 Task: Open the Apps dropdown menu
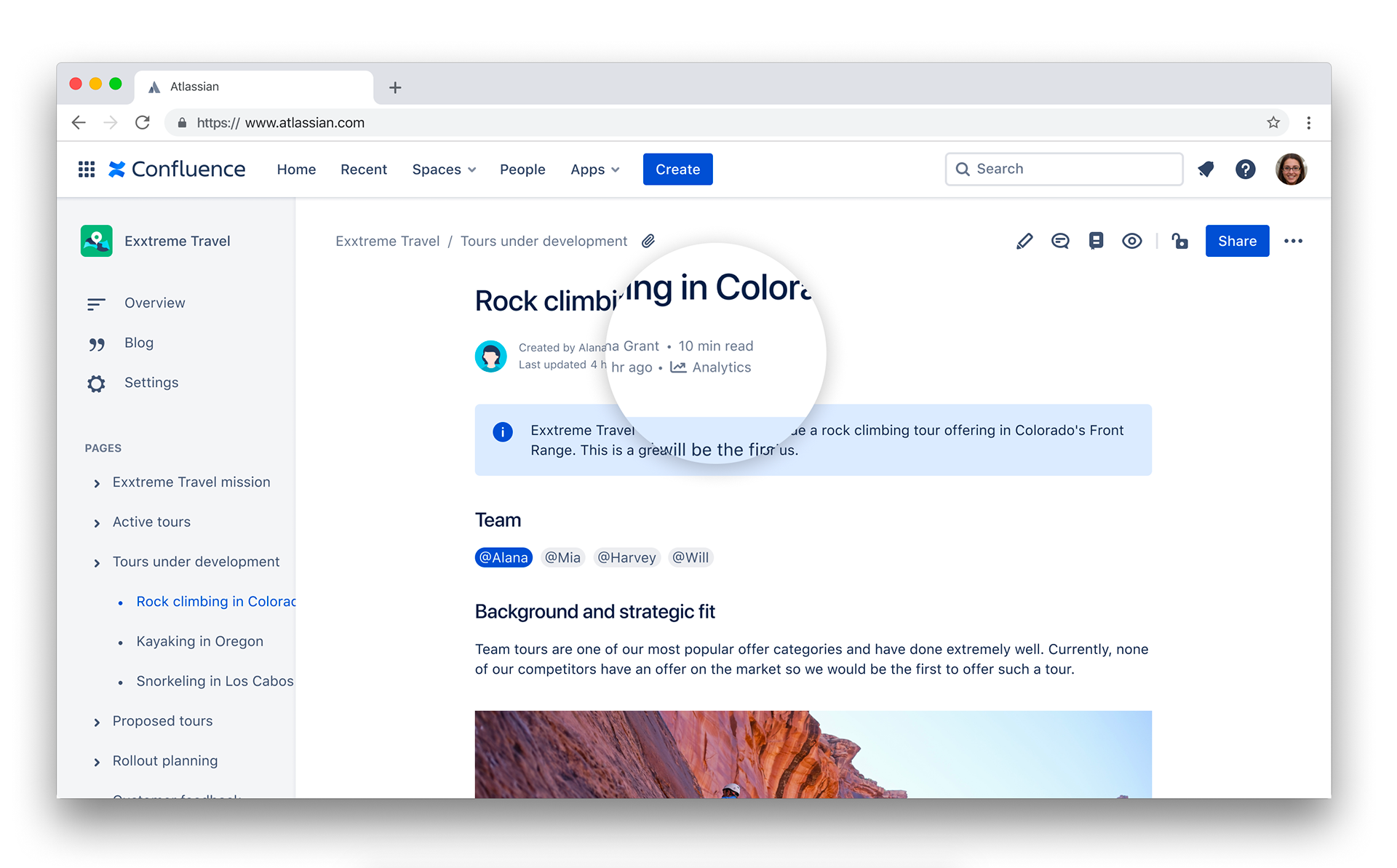[594, 169]
